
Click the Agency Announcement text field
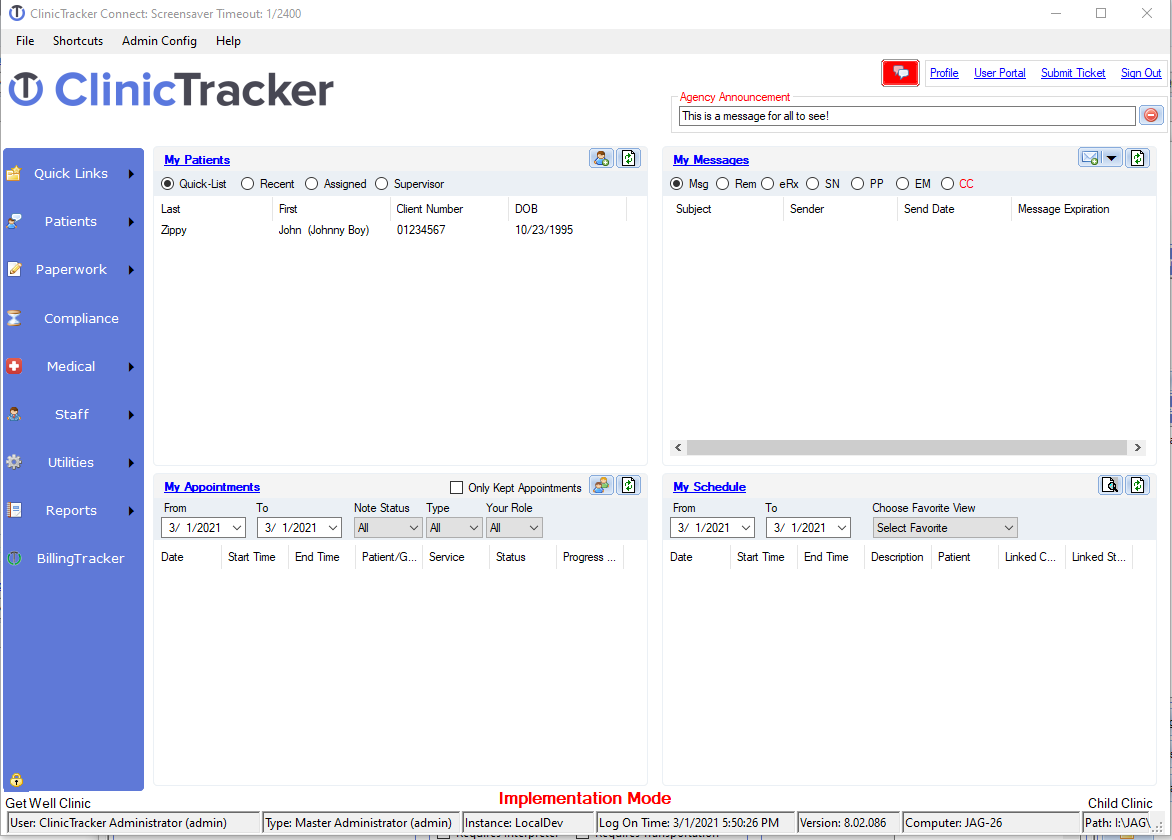point(907,116)
